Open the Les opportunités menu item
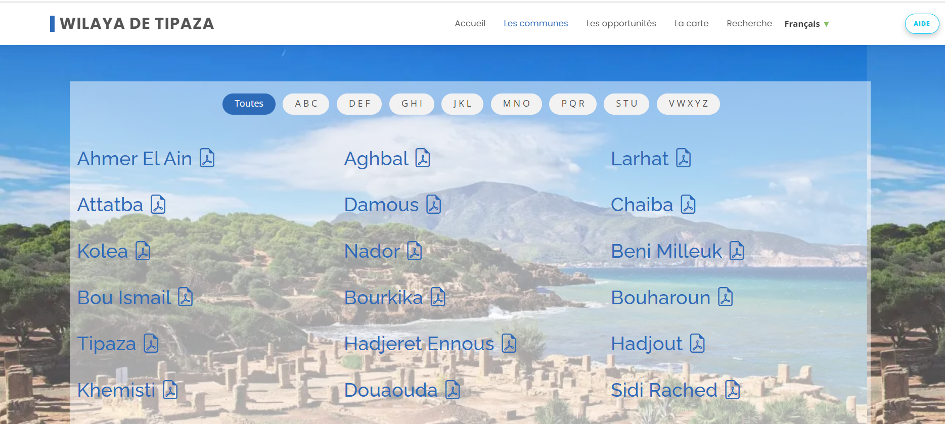The image size is (945, 424). (x=621, y=24)
